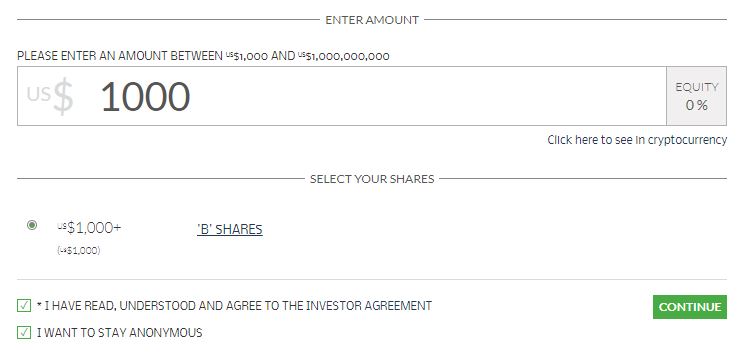Click the small US currency prefix

38,94
